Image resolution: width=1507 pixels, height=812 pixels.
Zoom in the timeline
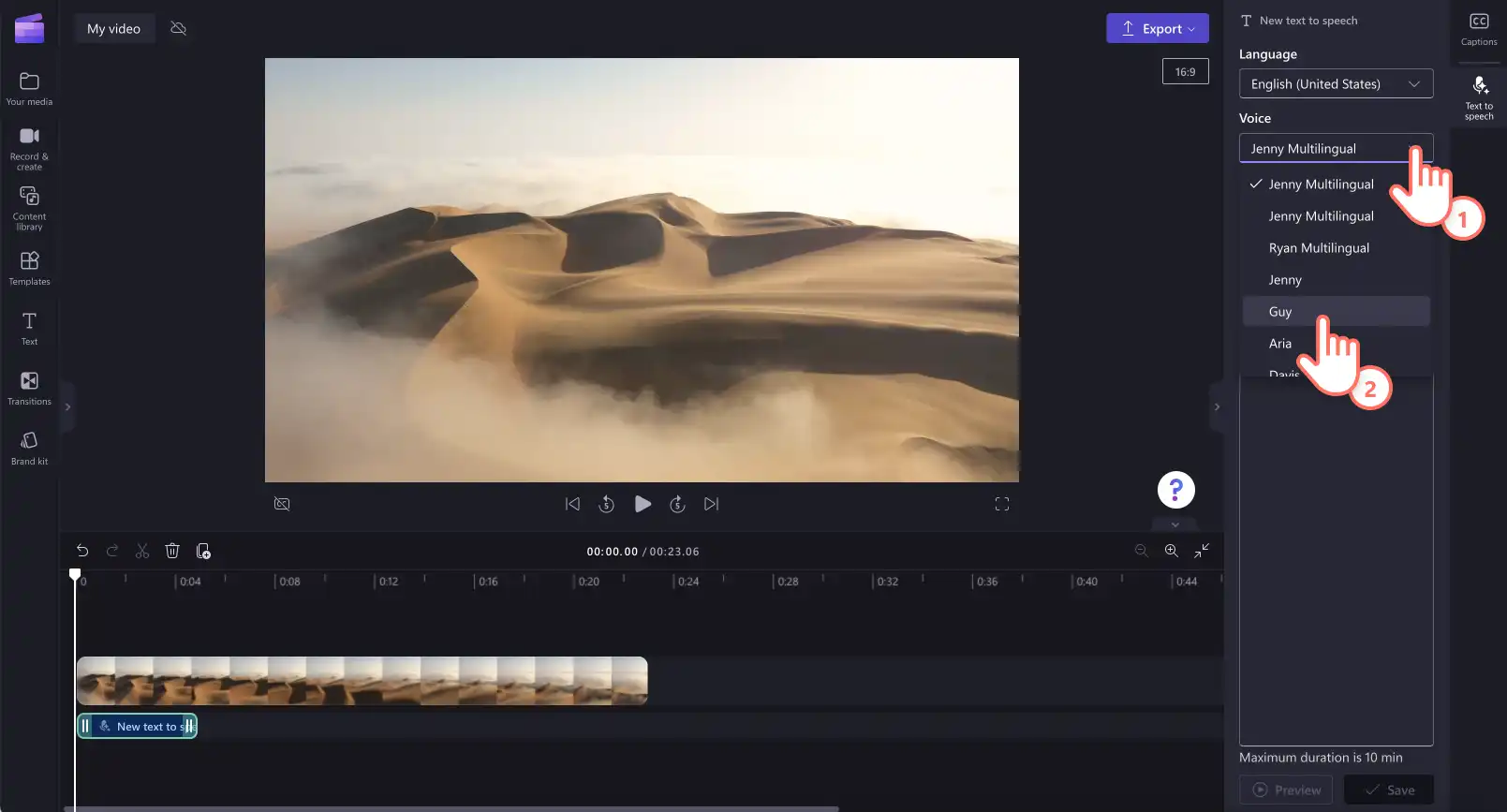[1171, 551]
